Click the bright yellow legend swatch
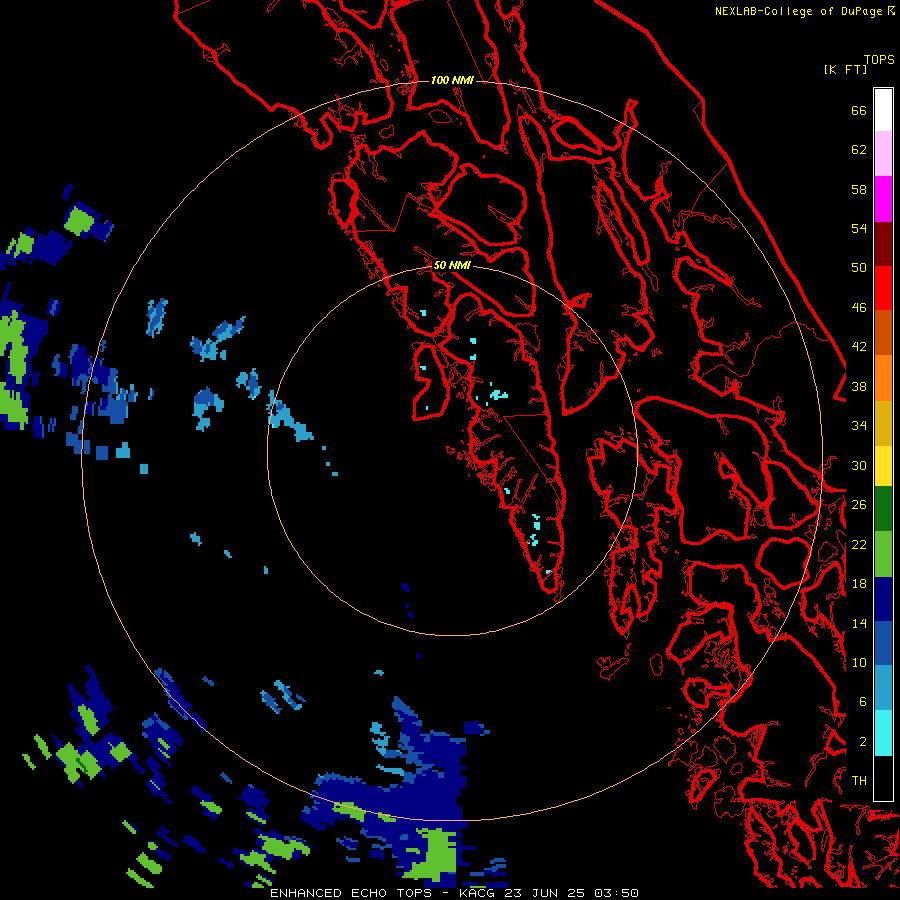Screen dimensions: 900x900 [x=883, y=466]
